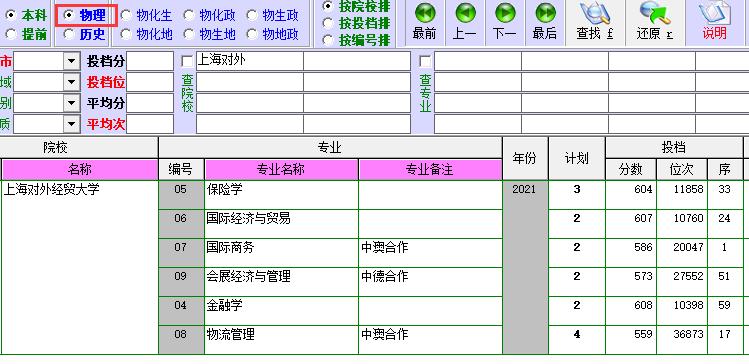Select the 保险学 major row
749x364 pixels.
[x=281, y=195]
